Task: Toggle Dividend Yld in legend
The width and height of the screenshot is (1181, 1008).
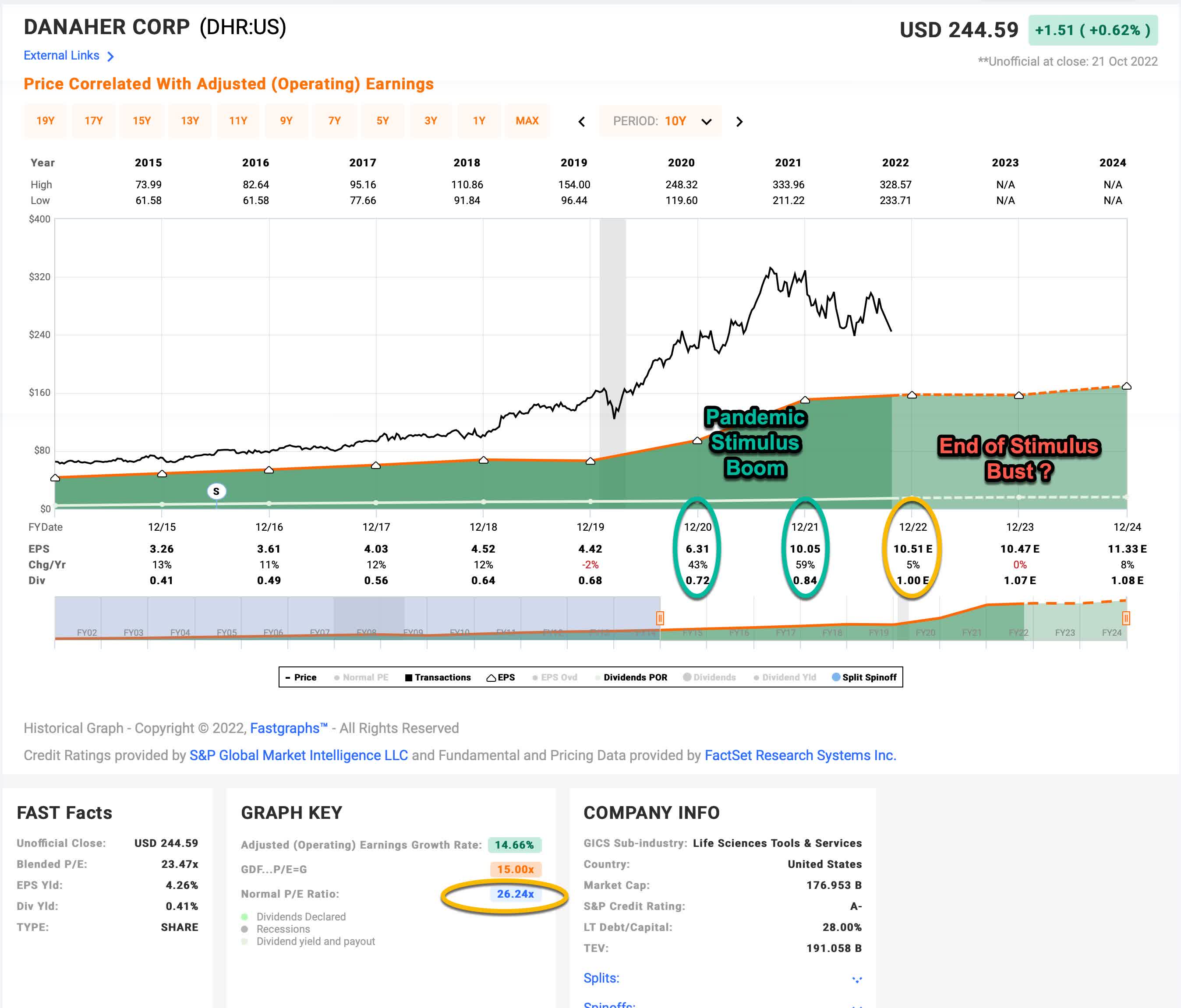Action: click(785, 677)
